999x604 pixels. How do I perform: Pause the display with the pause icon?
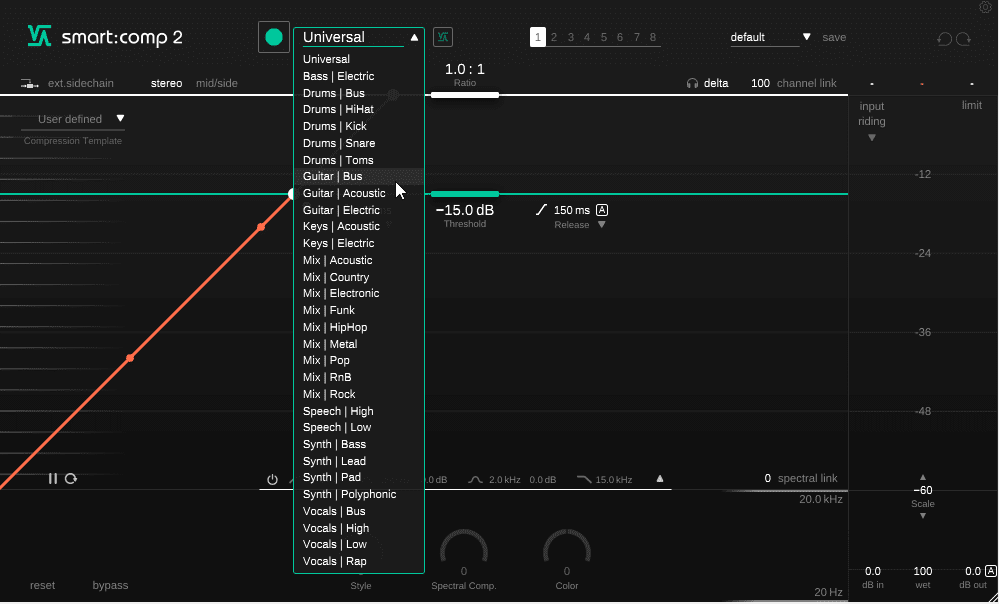tap(53, 479)
